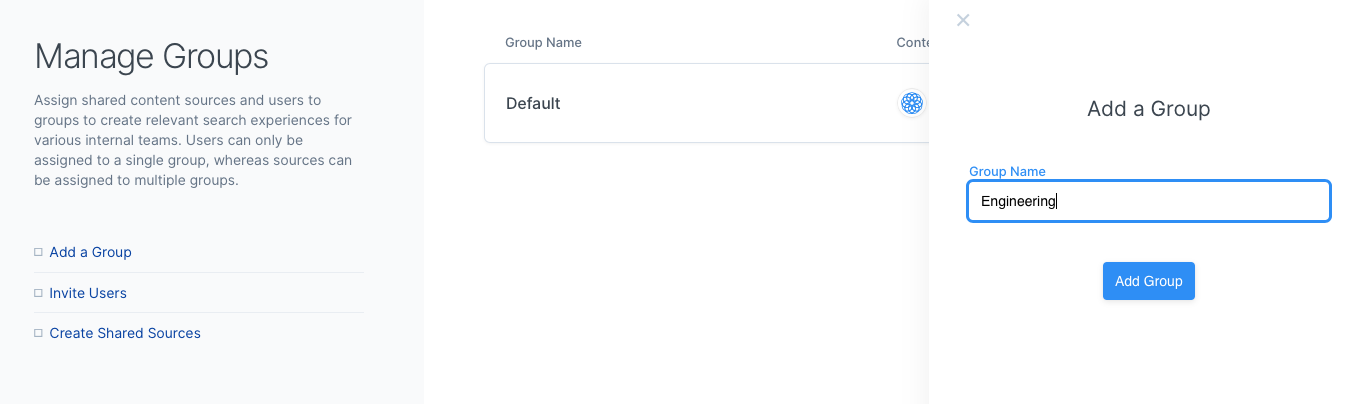The image size is (1354, 404).
Task: Go to Create Shared Sources
Action: (x=125, y=333)
